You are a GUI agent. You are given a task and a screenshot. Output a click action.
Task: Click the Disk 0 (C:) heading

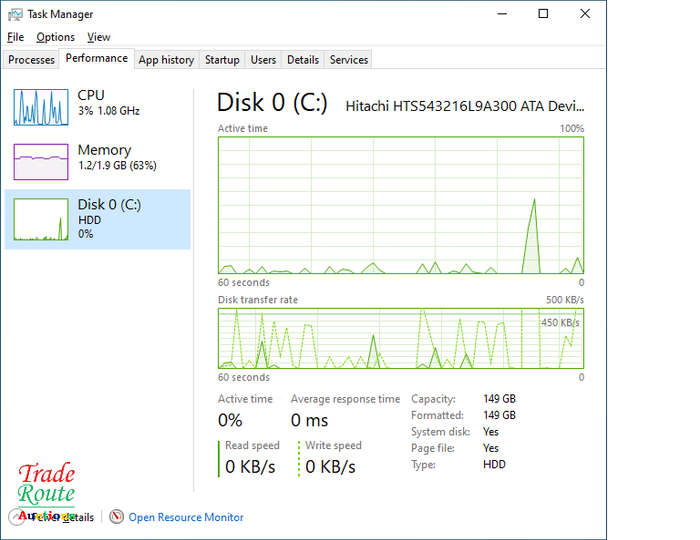click(x=272, y=103)
